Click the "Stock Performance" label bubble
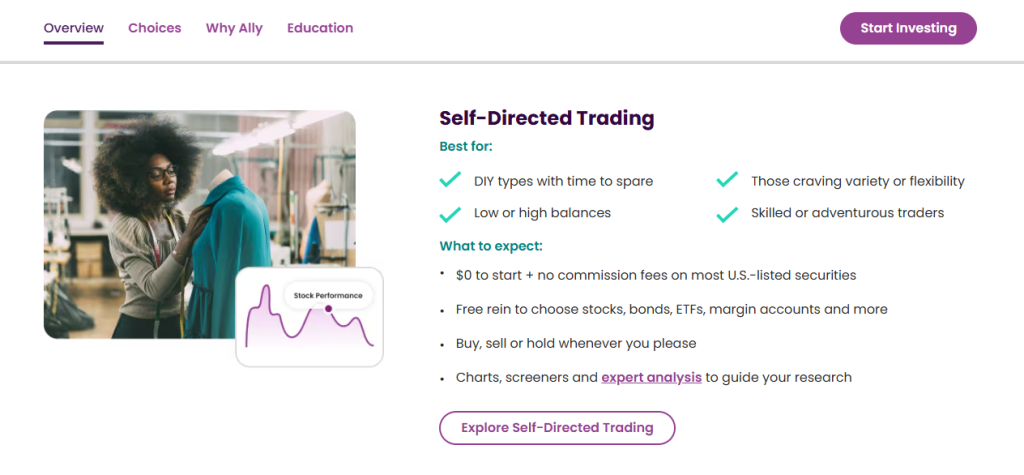 (x=328, y=294)
